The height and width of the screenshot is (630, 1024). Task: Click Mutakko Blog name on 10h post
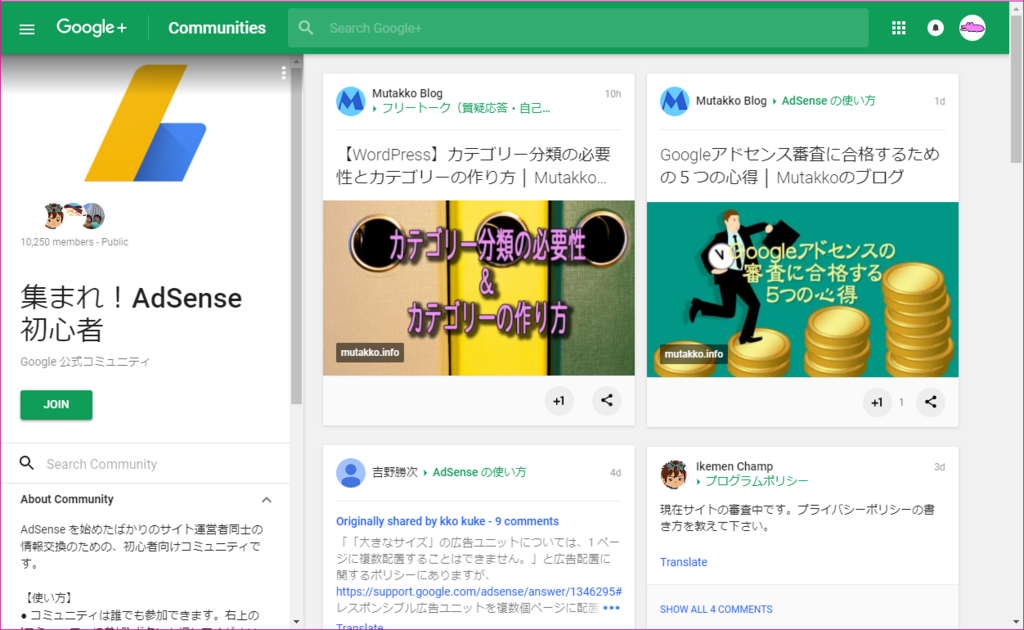click(407, 93)
